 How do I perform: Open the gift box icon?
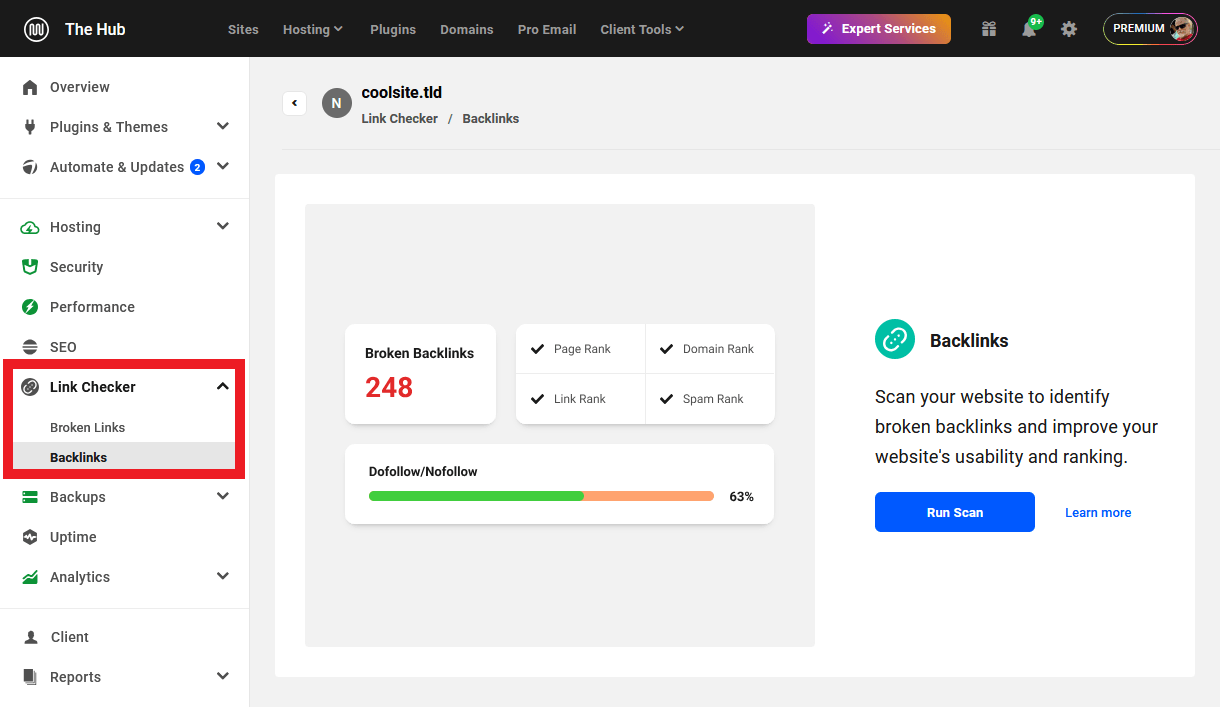(x=989, y=29)
